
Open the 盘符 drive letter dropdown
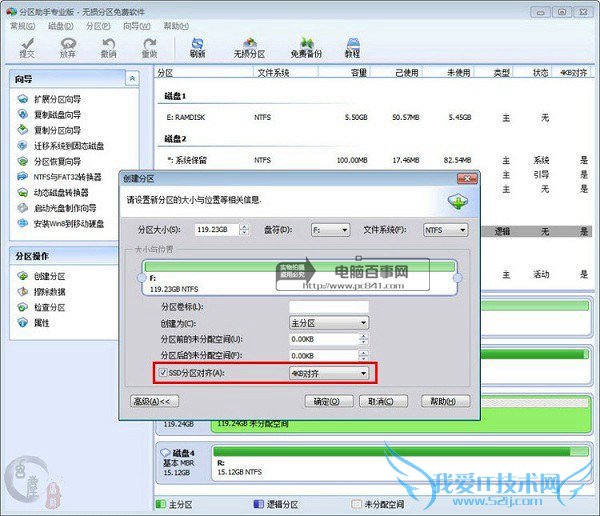[x=331, y=230]
